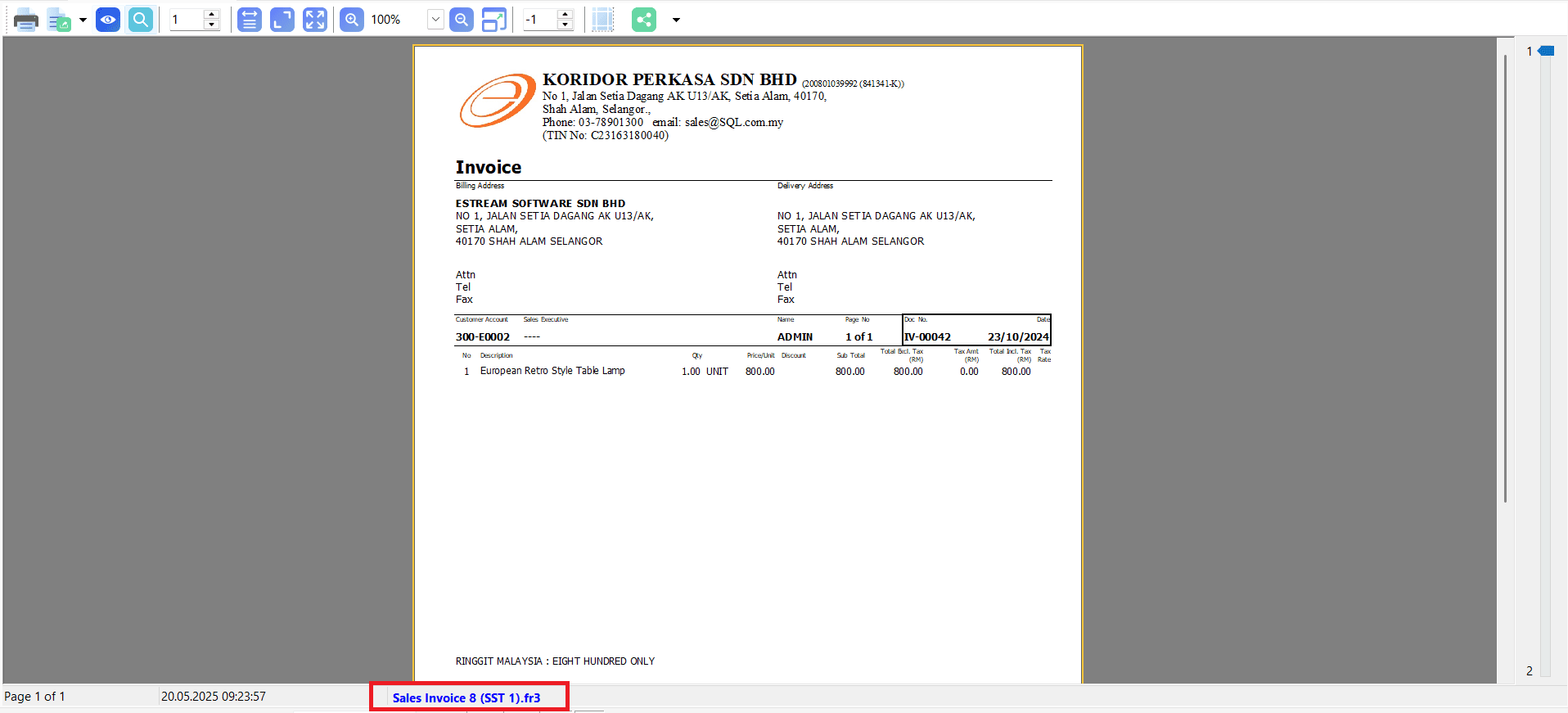
Task: Click the Zoom in icon
Action: [x=352, y=20]
